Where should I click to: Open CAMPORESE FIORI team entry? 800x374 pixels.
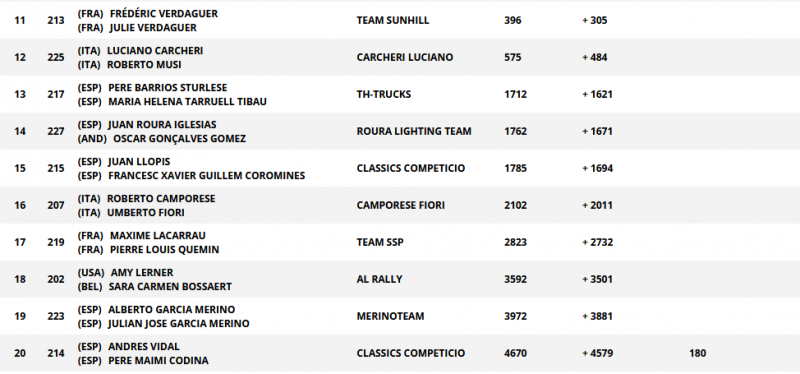(x=401, y=205)
